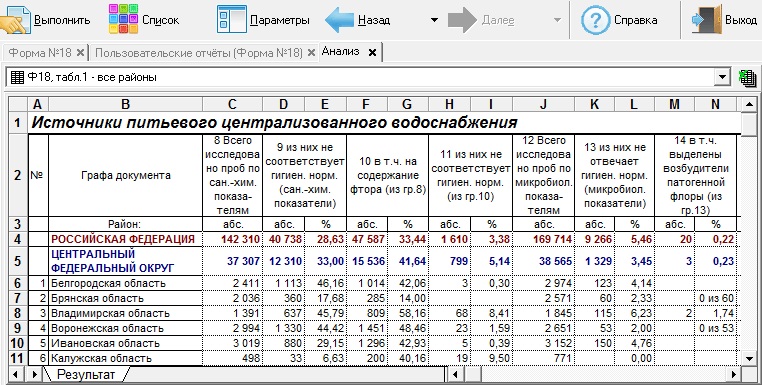Click the table icon inside the report combo box

tap(17, 77)
